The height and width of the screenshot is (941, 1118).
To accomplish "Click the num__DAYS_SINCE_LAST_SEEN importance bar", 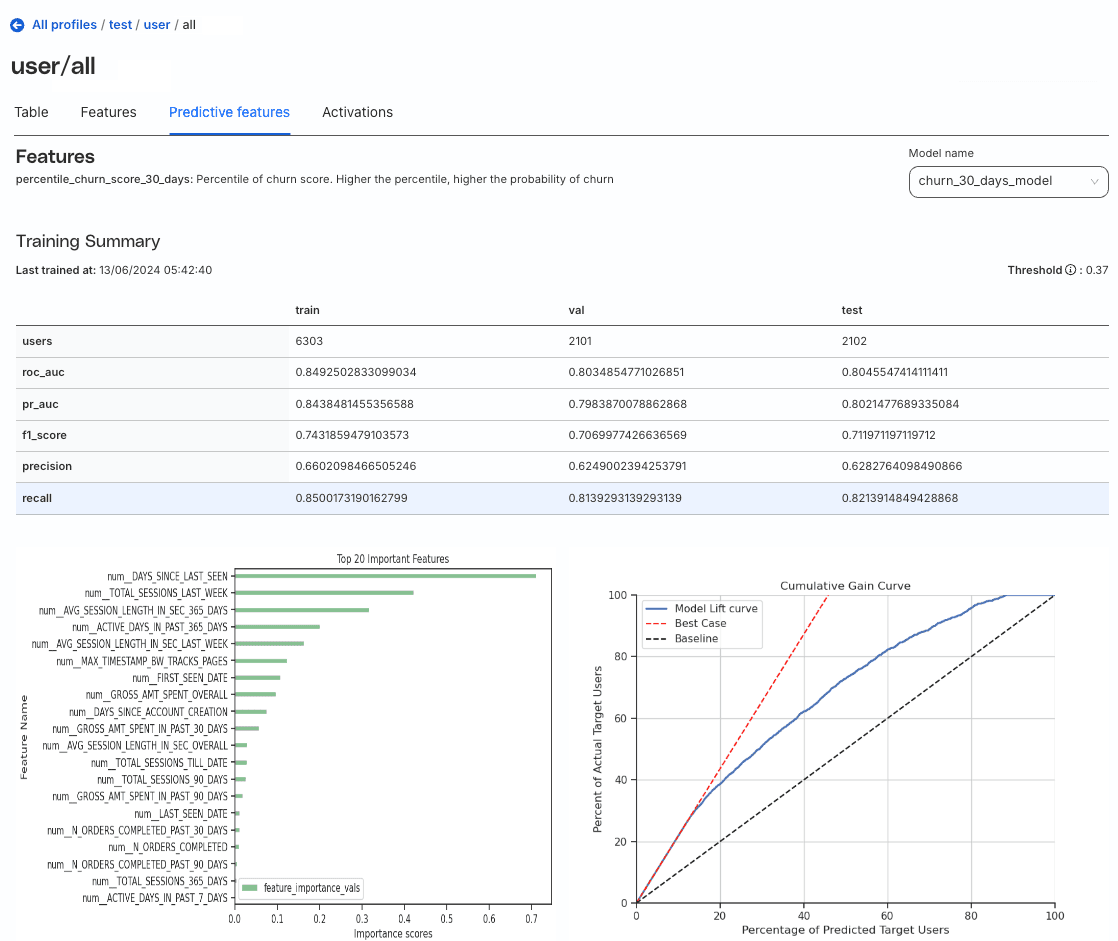I will [384, 576].
